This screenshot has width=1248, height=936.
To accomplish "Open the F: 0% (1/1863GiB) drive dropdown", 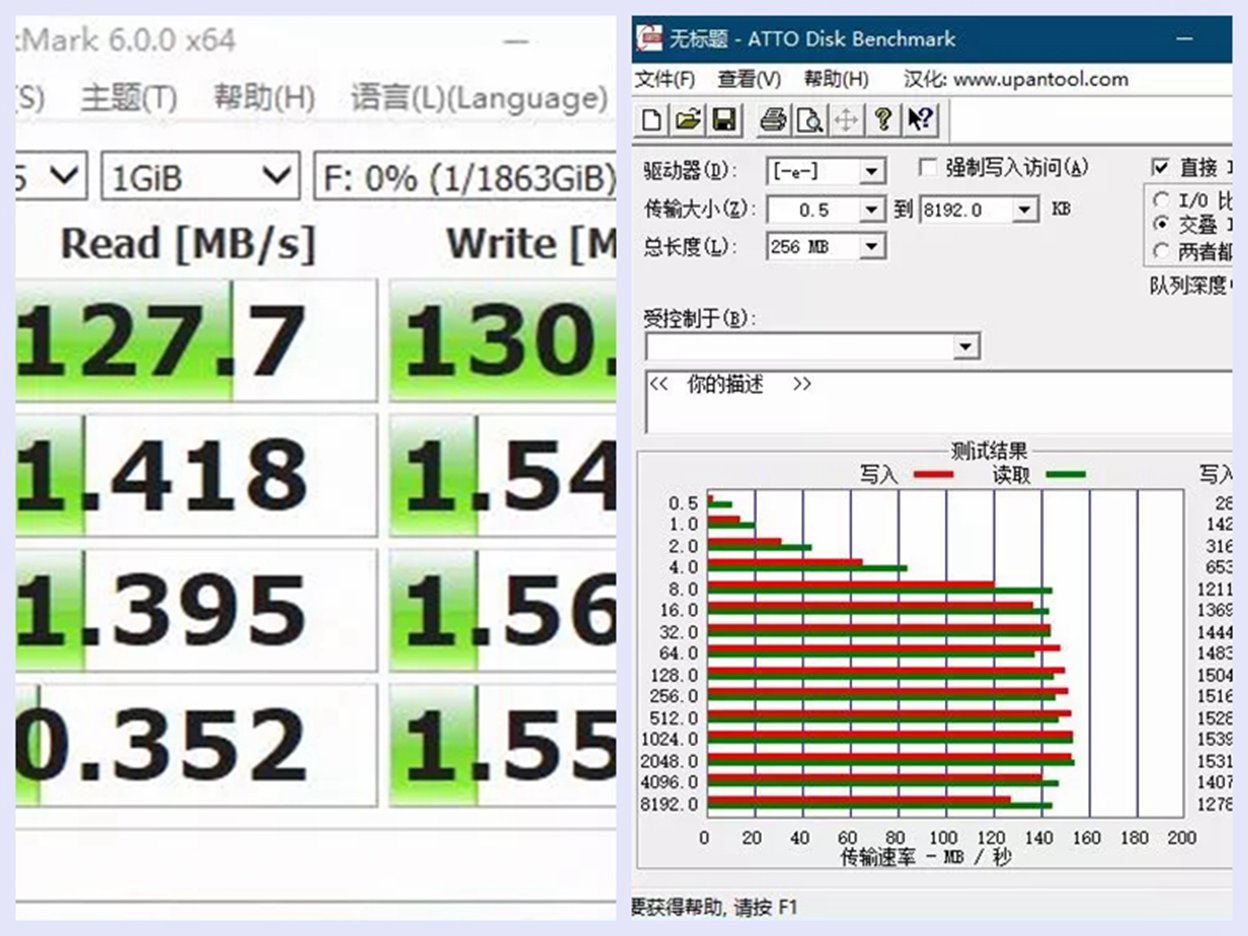I will 465,178.
